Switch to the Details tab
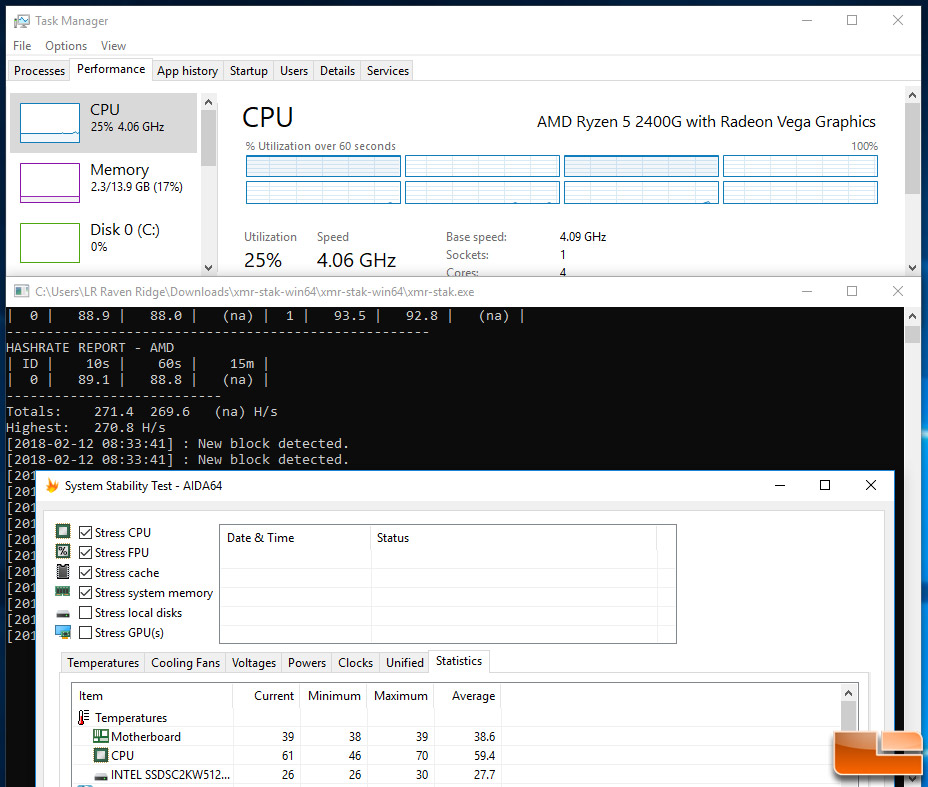The image size is (928, 787). (x=337, y=70)
